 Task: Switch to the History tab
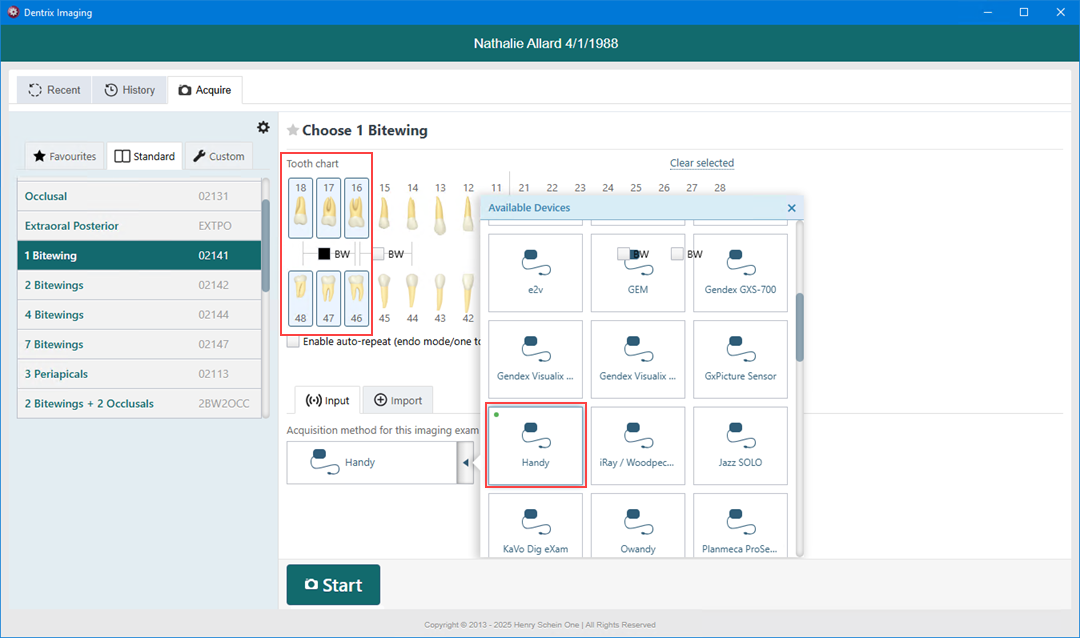[x=130, y=90]
